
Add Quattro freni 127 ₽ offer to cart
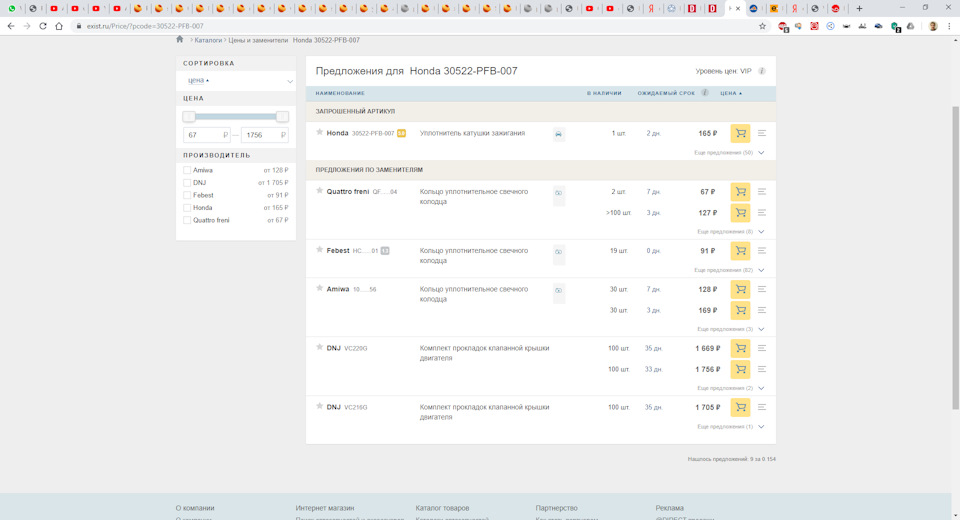click(740, 213)
